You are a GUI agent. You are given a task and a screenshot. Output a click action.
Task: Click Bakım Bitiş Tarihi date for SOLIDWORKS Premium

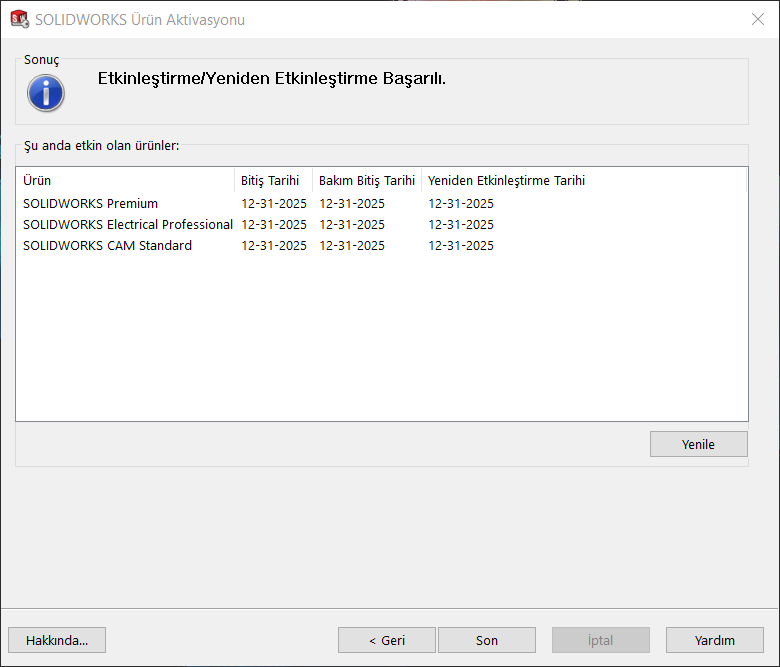352,203
